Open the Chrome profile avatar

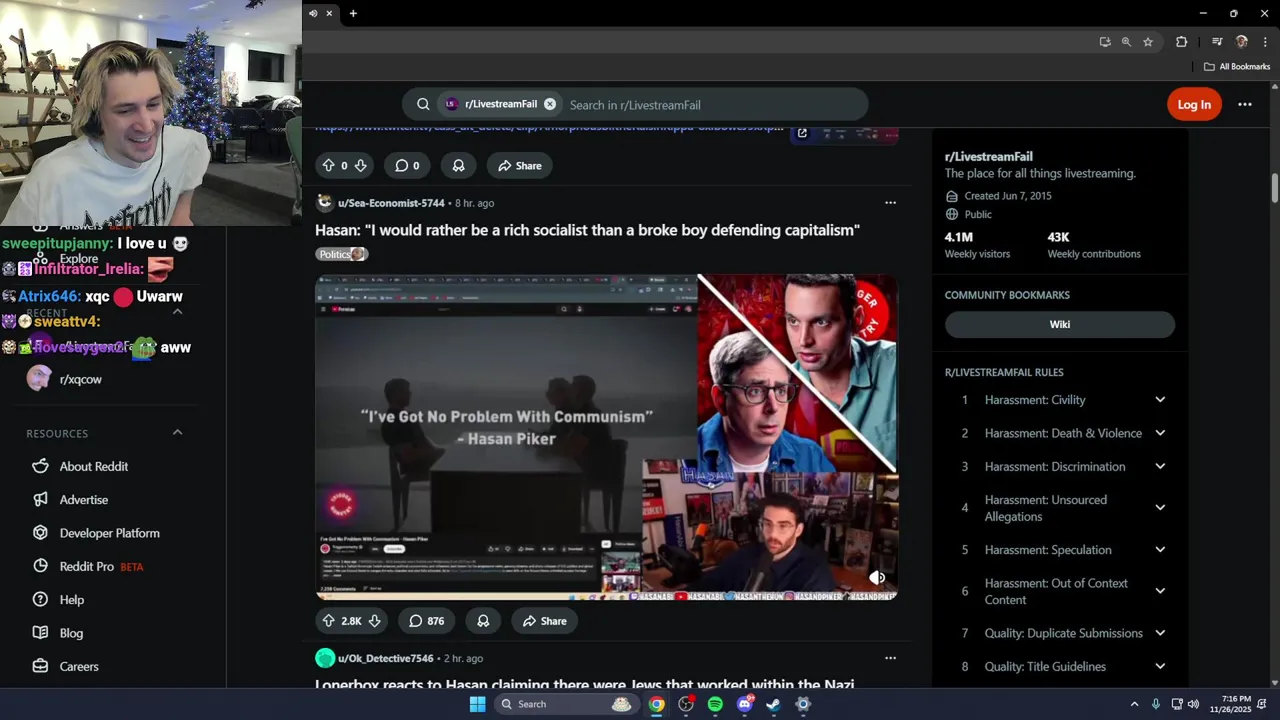tap(1242, 42)
